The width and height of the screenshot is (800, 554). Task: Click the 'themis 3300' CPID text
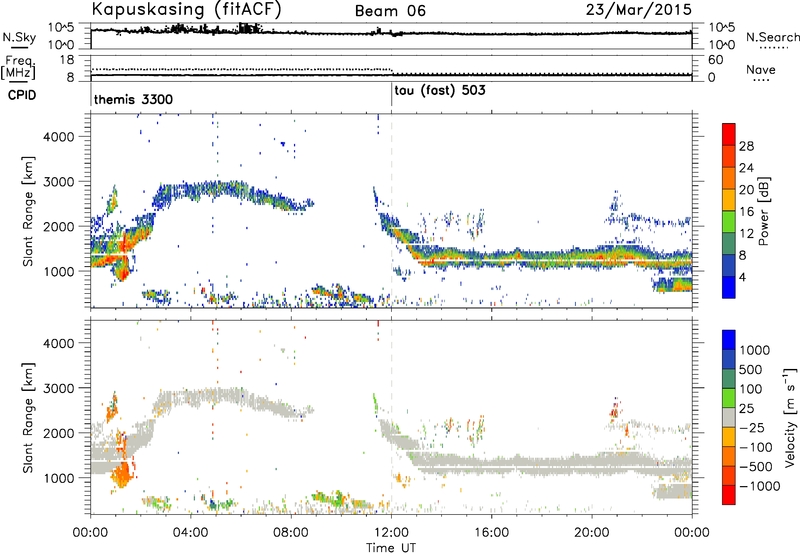[133, 99]
